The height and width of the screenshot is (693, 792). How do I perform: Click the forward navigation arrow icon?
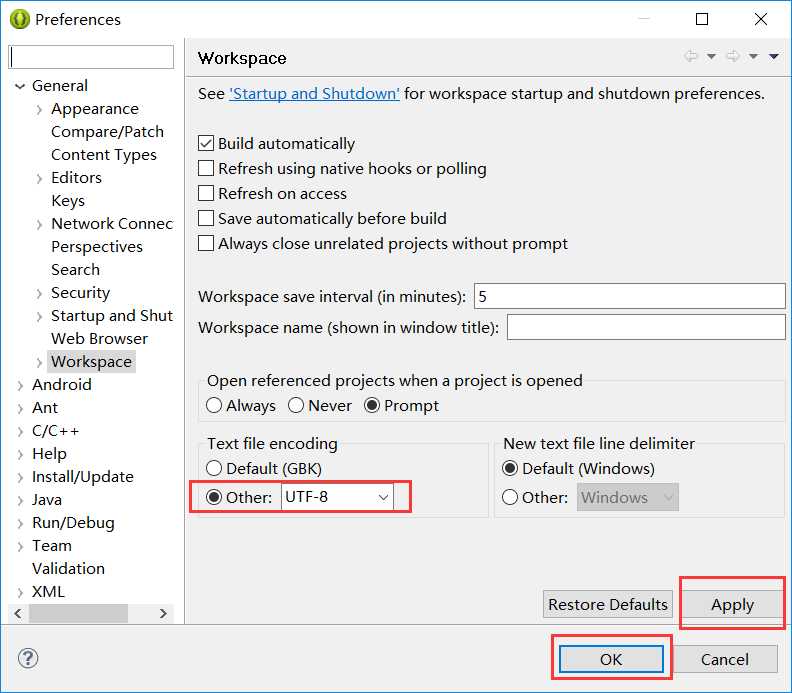coord(732,56)
